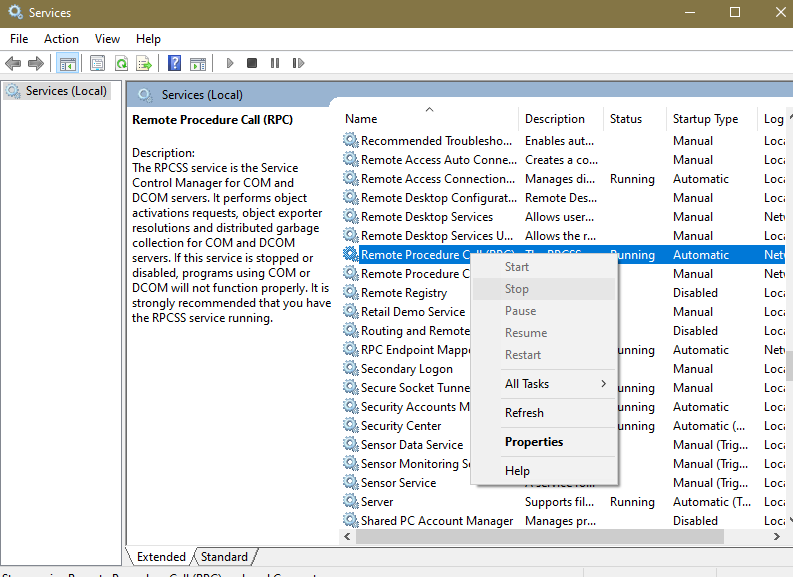Viewport: 793px width, 577px height.
Task: Toggle the Show/Hide Action Pane icon
Action: pos(198,63)
